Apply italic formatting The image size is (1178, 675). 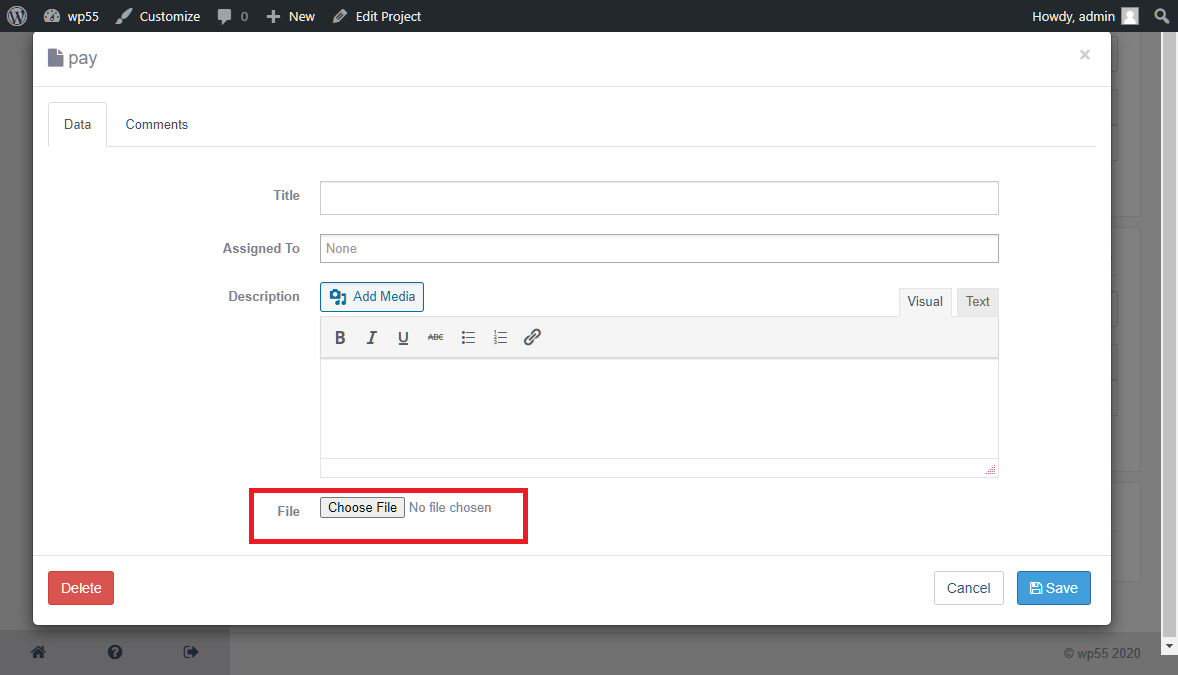point(371,337)
